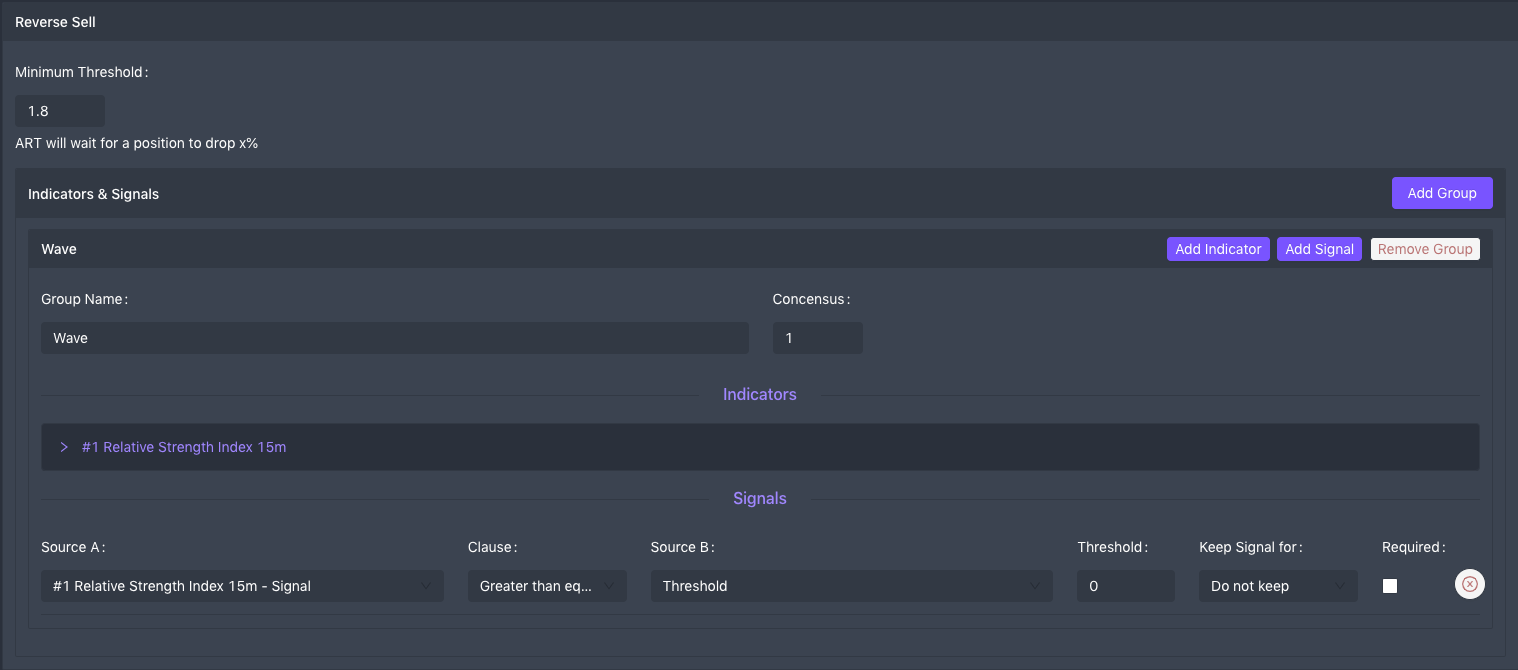This screenshot has width=1518, height=670.
Task: Click the 'ART will wait for a position' text
Action: pyautogui.click(x=137, y=143)
